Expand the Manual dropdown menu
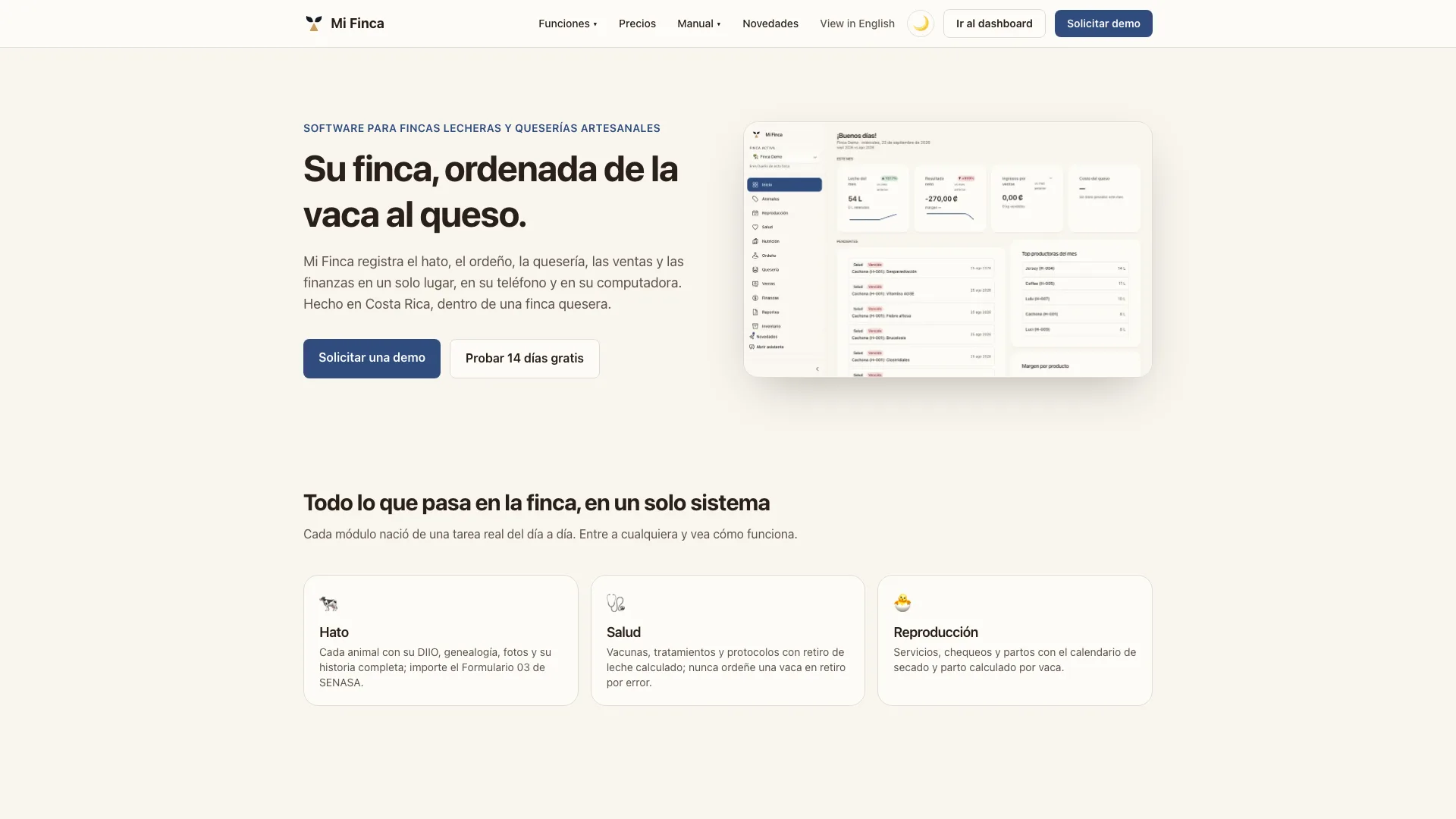The height and width of the screenshot is (819, 1456). (x=699, y=24)
